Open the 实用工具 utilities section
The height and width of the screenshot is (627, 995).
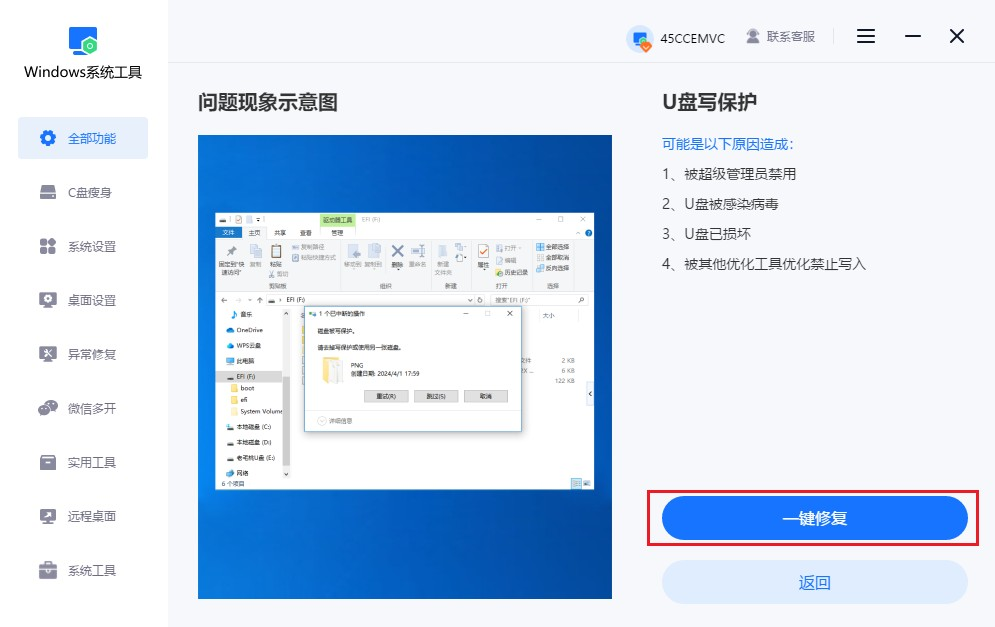[82, 462]
